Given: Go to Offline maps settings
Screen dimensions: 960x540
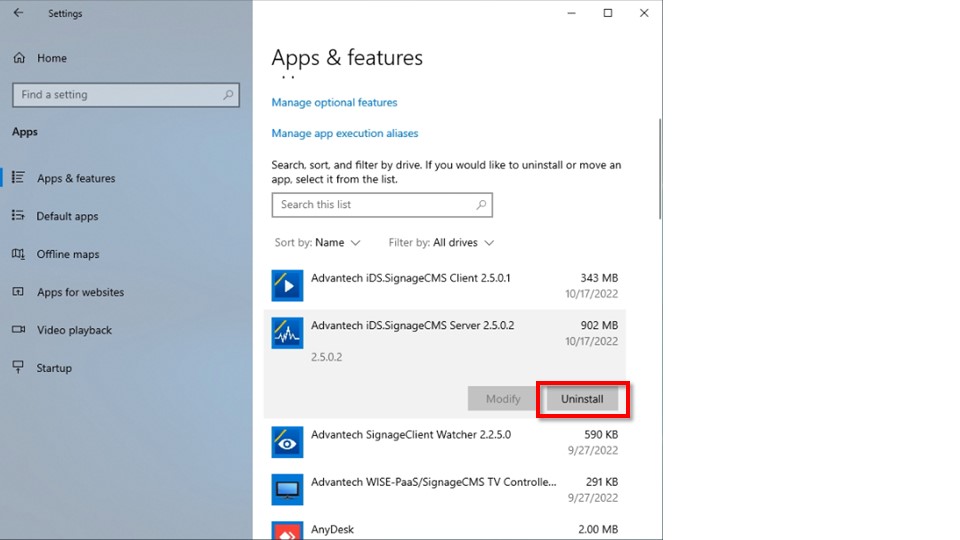Looking at the screenshot, I should tap(68, 254).
